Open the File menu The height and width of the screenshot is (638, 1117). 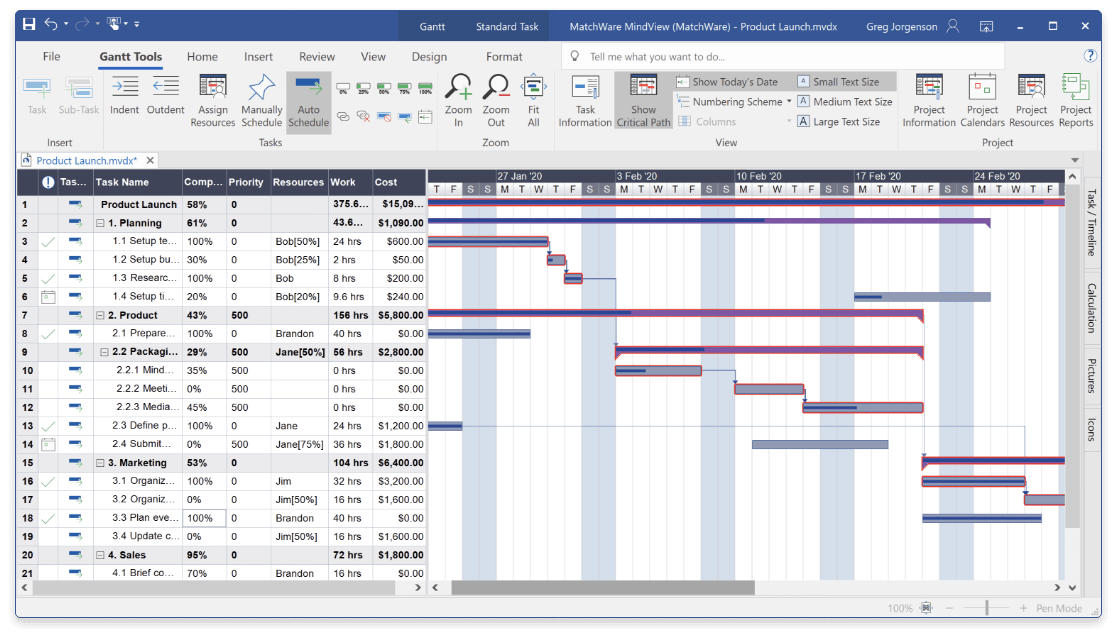coord(51,56)
